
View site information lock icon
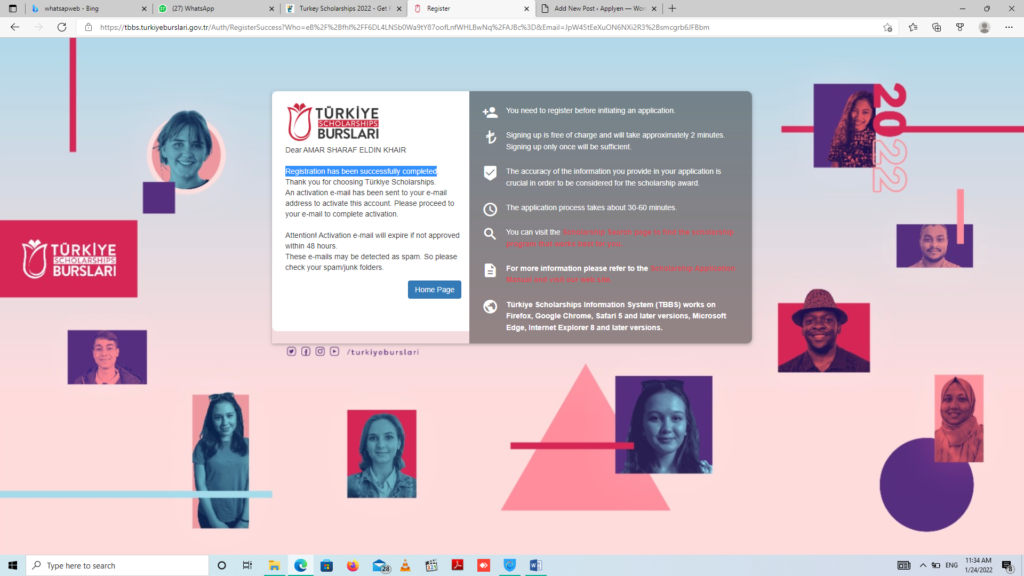88,27
